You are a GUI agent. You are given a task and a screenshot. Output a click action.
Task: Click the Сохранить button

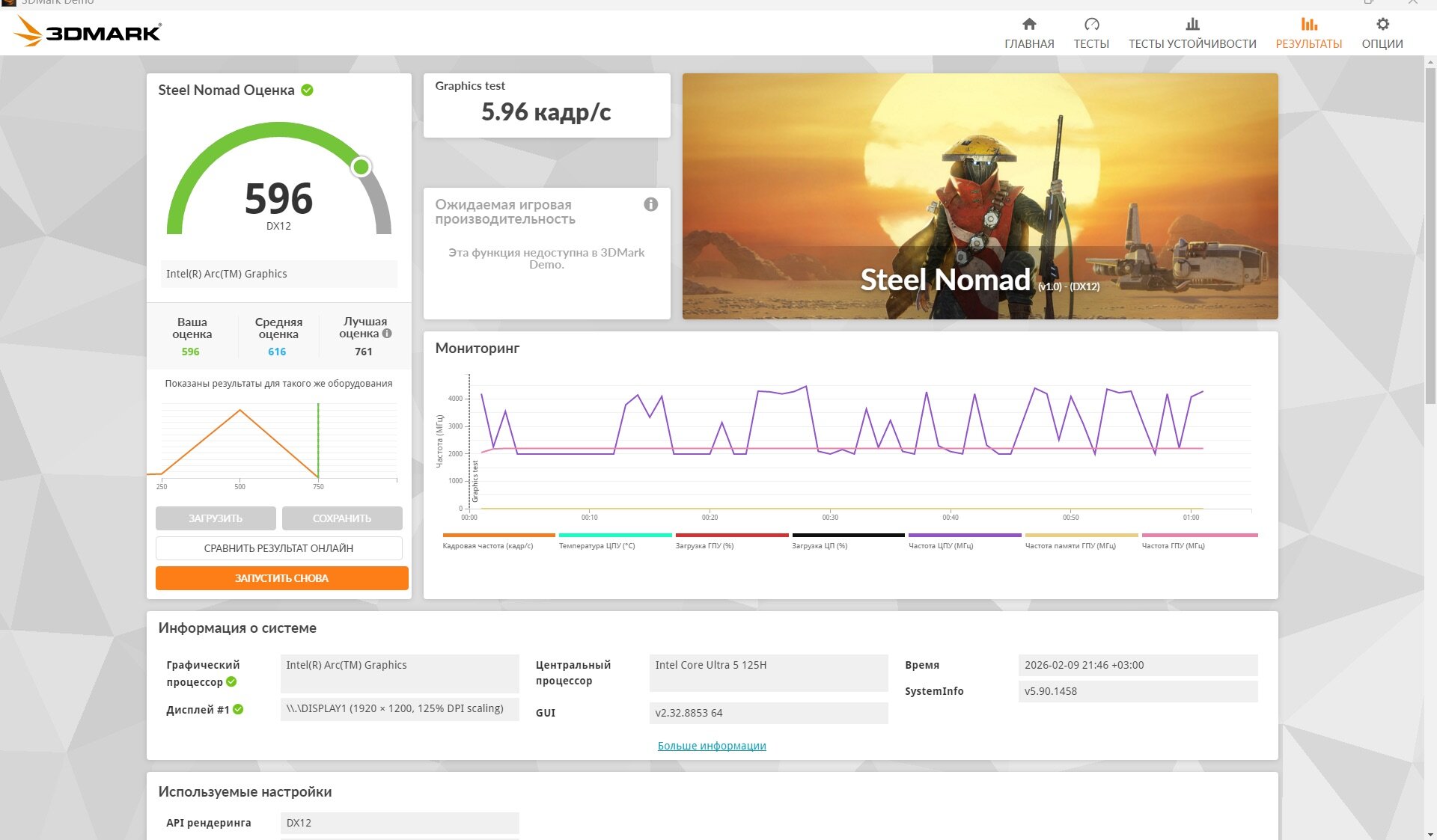[342, 518]
